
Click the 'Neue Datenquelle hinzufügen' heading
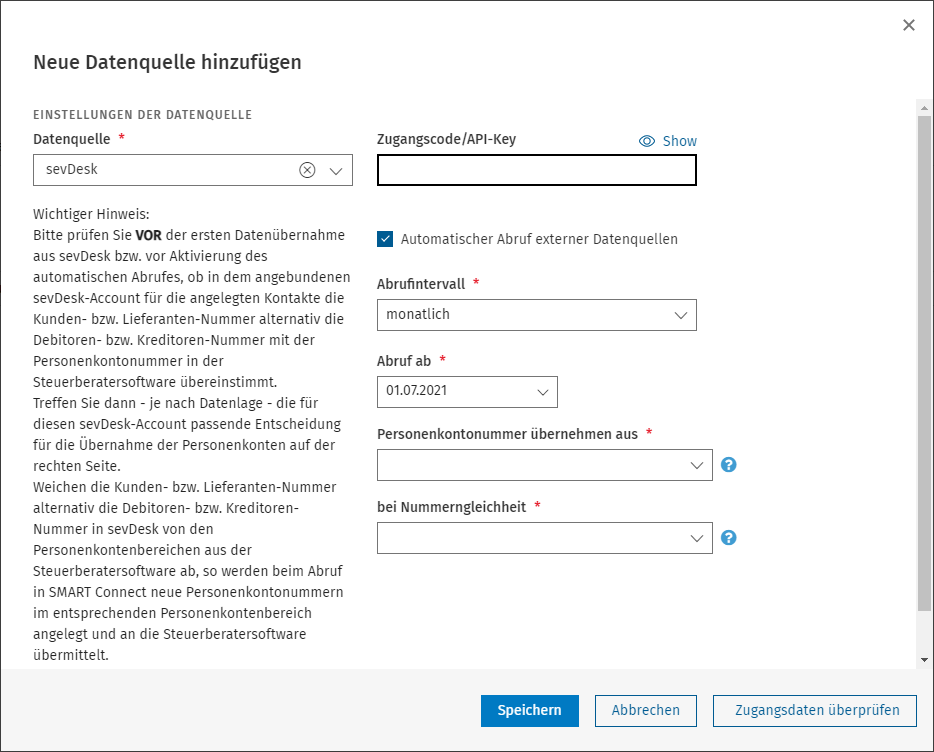(x=167, y=63)
